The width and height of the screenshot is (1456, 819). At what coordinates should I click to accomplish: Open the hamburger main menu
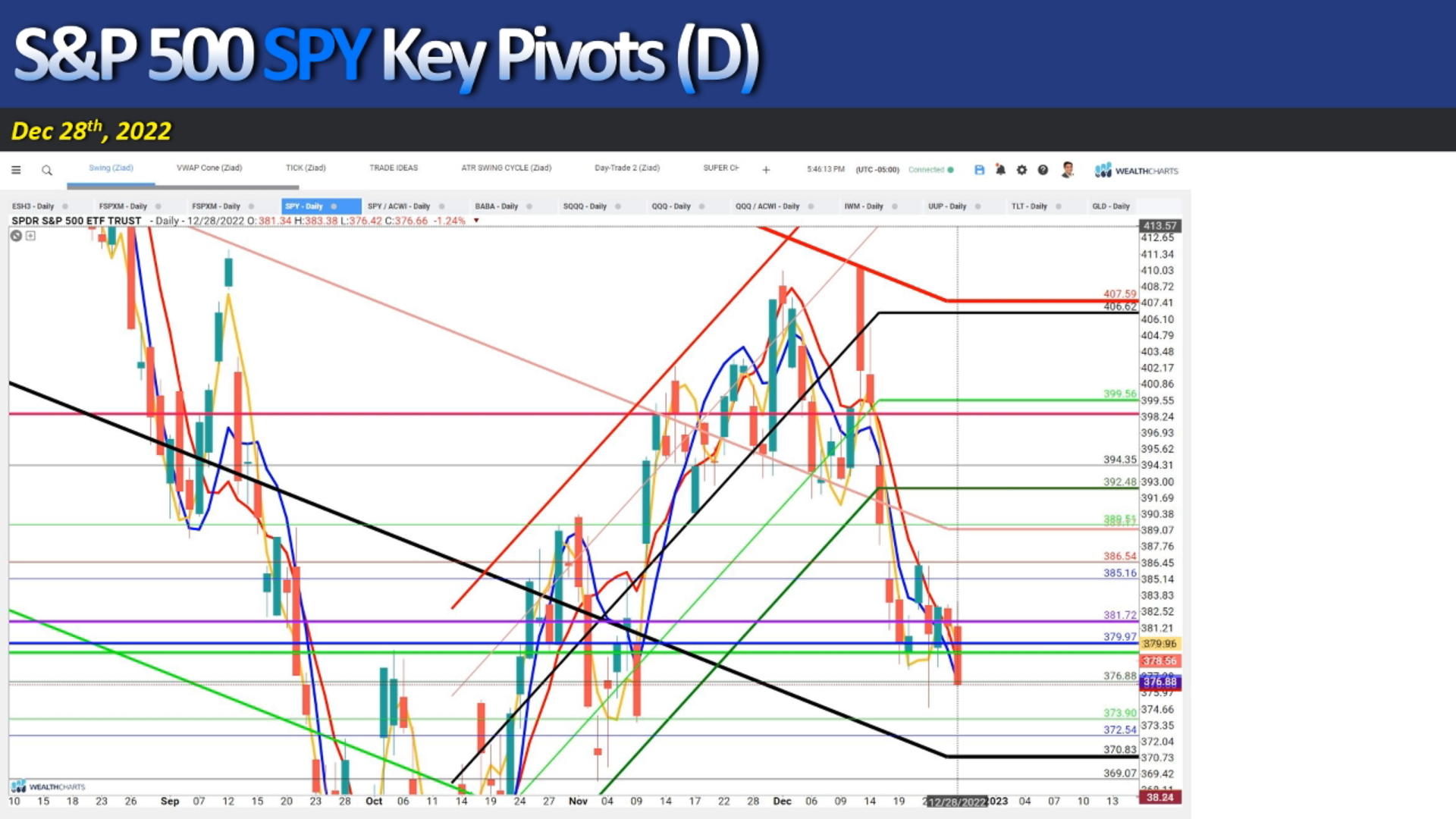click(16, 170)
